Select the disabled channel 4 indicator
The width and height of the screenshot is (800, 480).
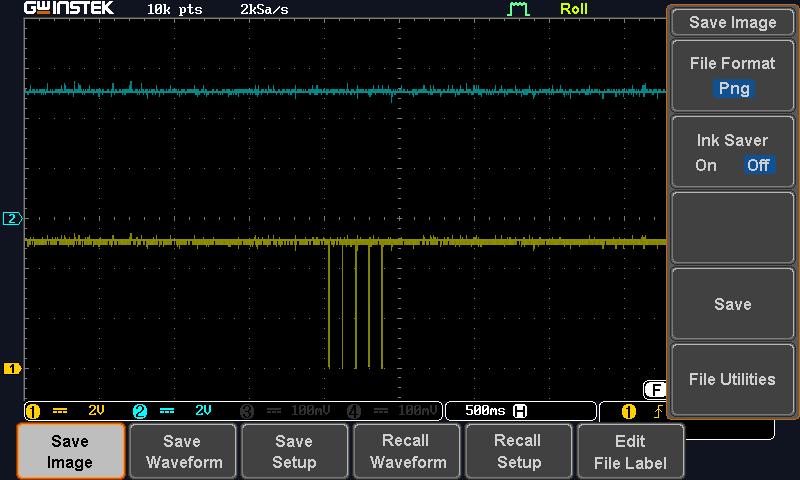click(354, 411)
